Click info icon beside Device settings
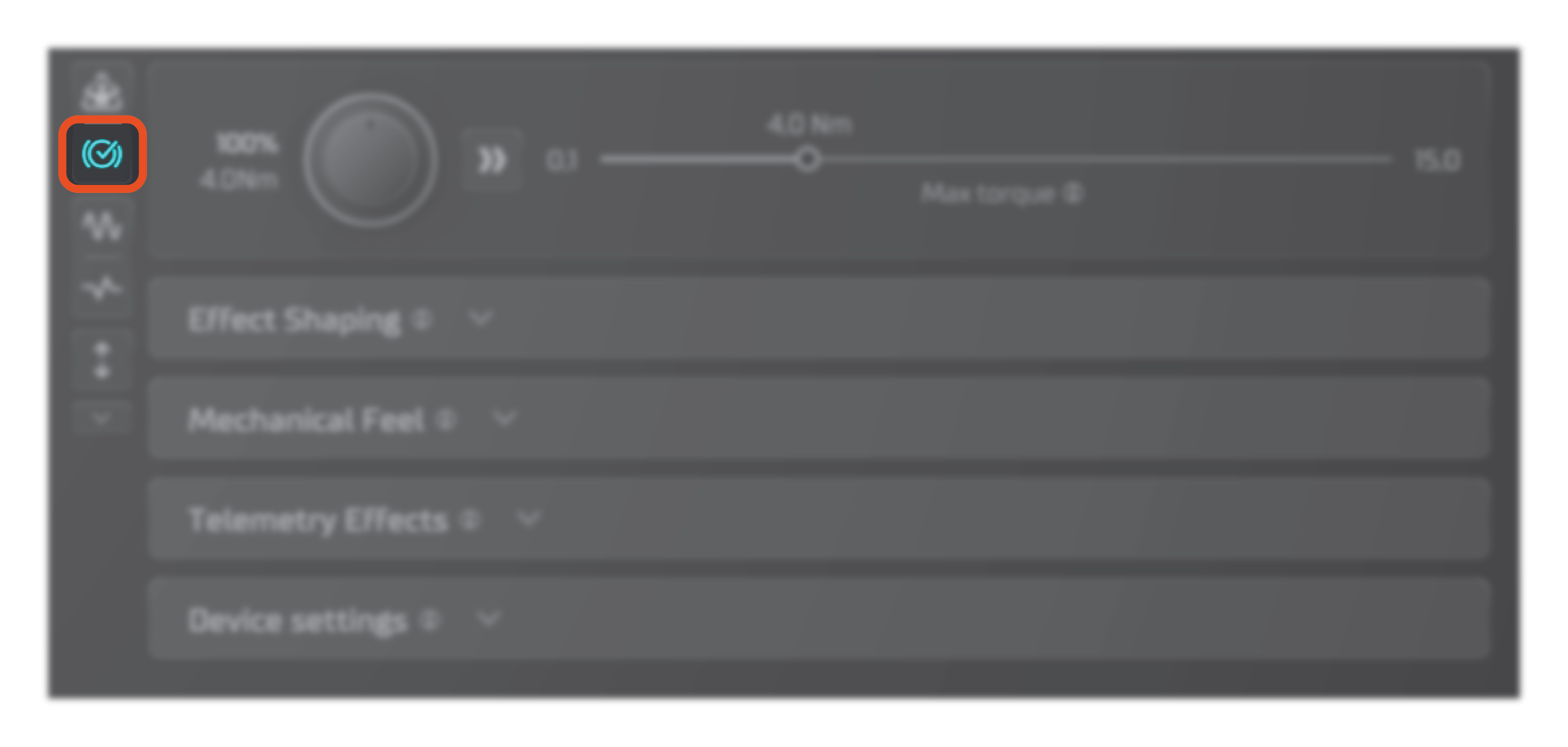This screenshot has height=747, width=1568. coord(429,620)
